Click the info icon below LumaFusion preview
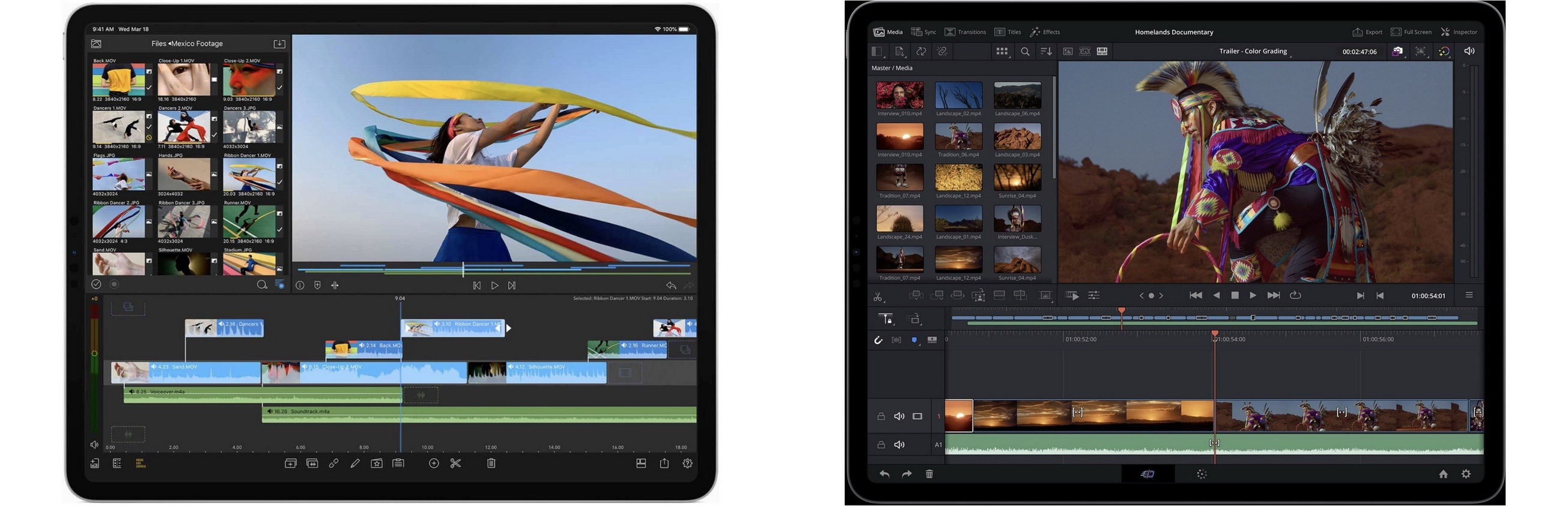Image resolution: width=1568 pixels, height=506 pixels. click(300, 285)
